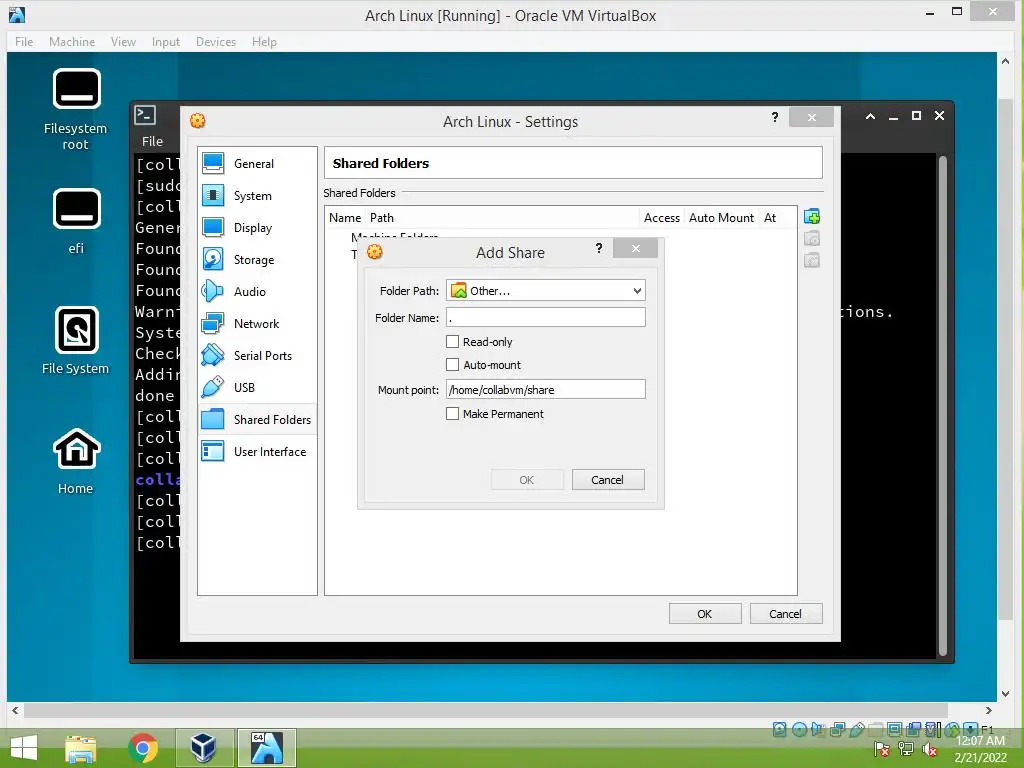Open the USB settings category
The image size is (1024, 768).
click(257, 388)
